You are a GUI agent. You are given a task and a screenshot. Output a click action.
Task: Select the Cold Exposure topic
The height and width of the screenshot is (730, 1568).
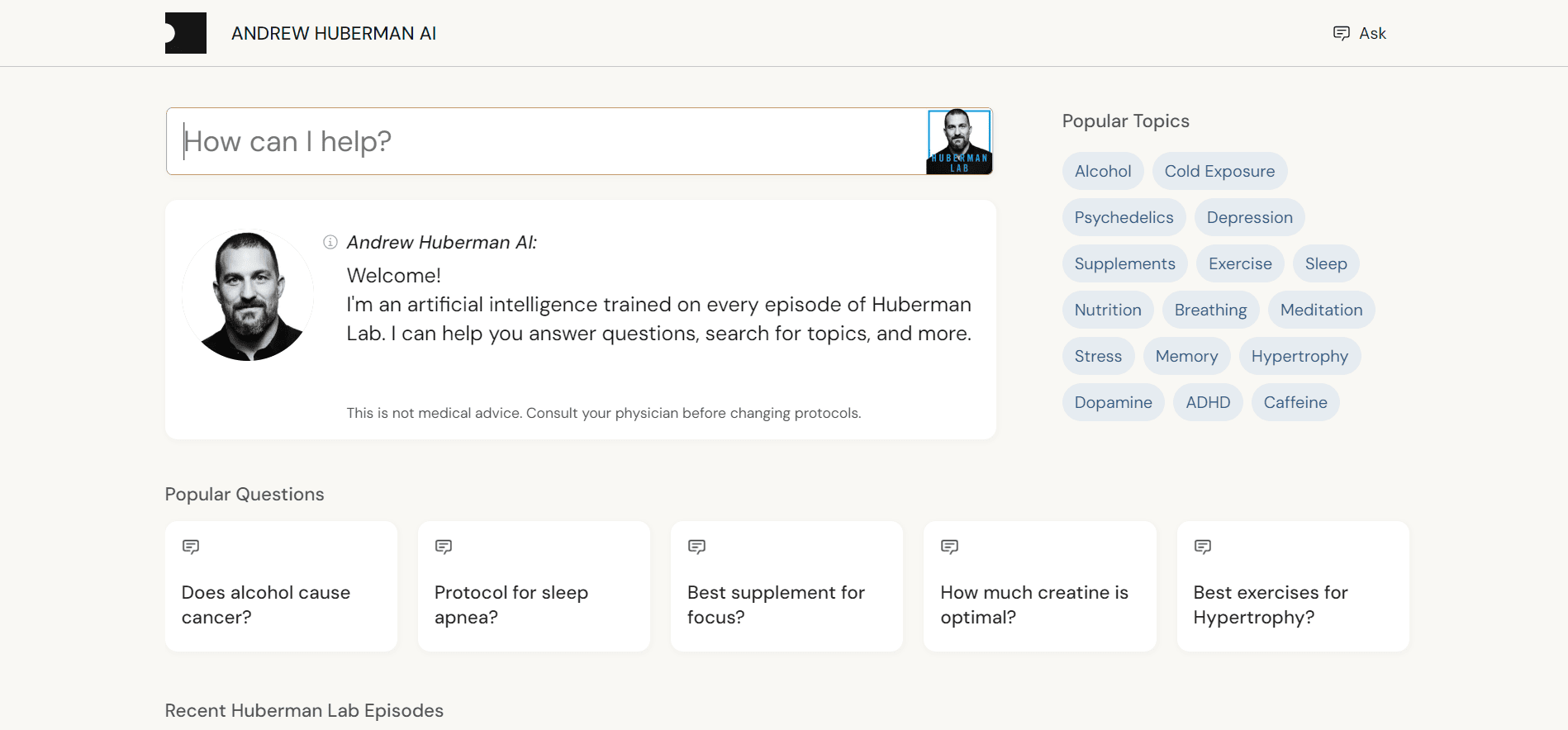(x=1219, y=171)
